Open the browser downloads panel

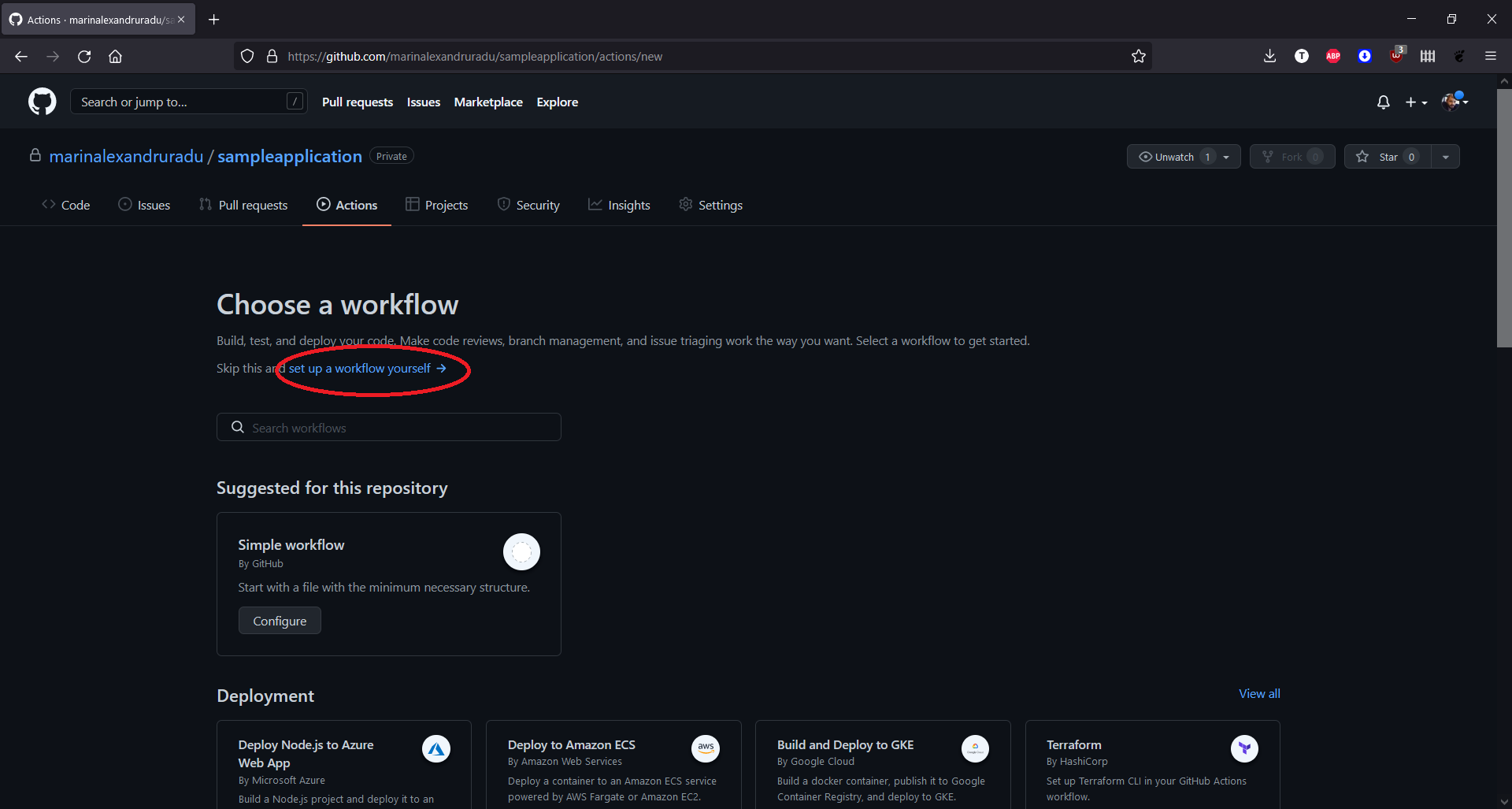(1269, 56)
